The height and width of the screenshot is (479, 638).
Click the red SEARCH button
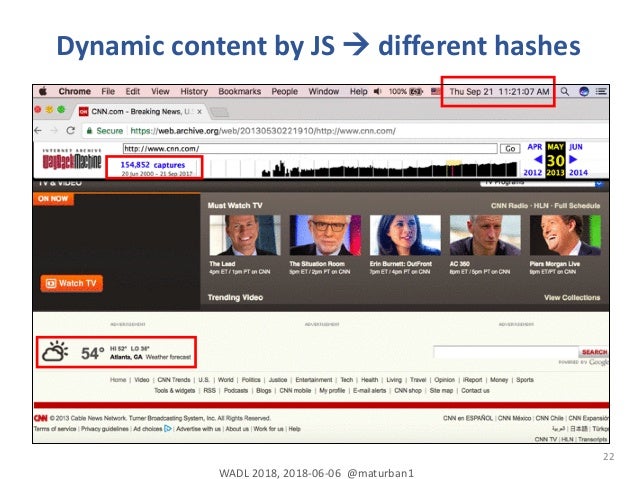(594, 352)
